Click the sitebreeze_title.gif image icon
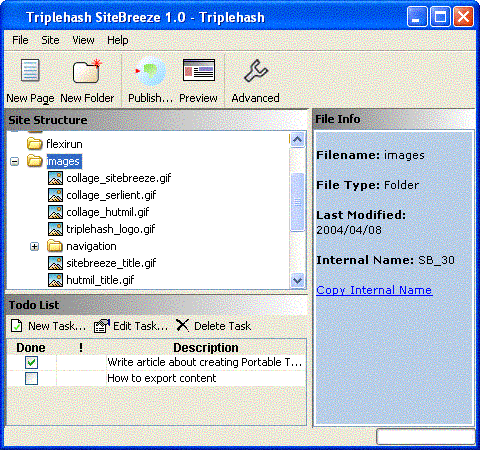The height and width of the screenshot is (450, 480). pos(55,263)
